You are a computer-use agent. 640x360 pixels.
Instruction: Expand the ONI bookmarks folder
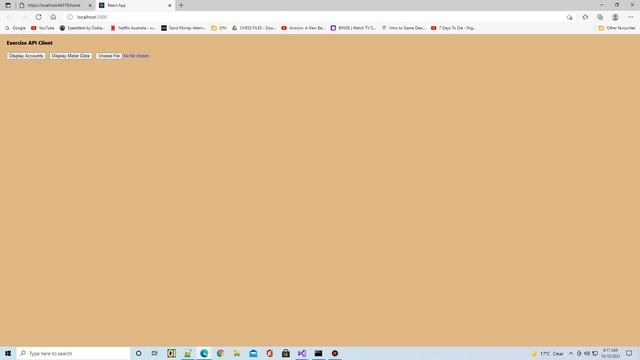click(219, 28)
